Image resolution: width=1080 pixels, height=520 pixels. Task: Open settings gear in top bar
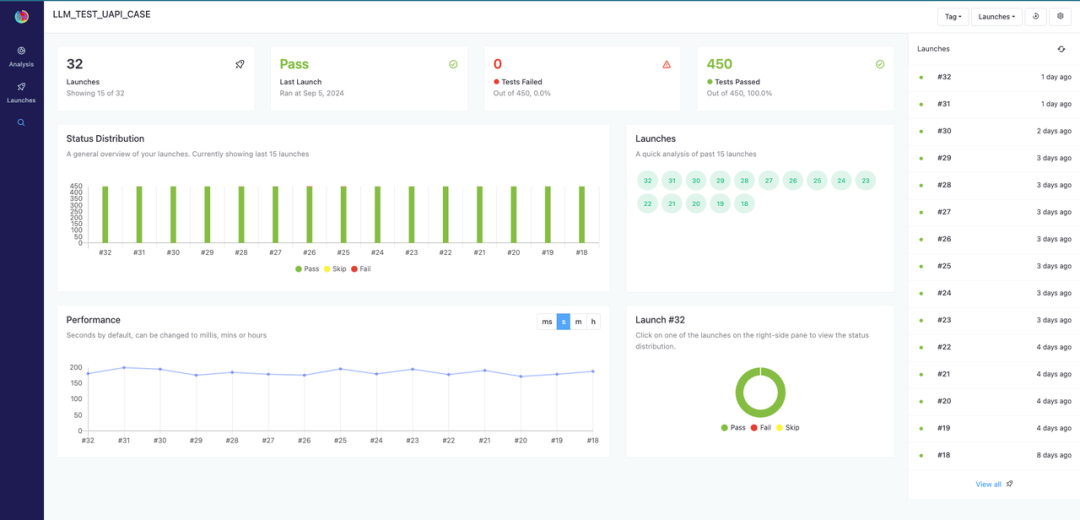point(1060,17)
